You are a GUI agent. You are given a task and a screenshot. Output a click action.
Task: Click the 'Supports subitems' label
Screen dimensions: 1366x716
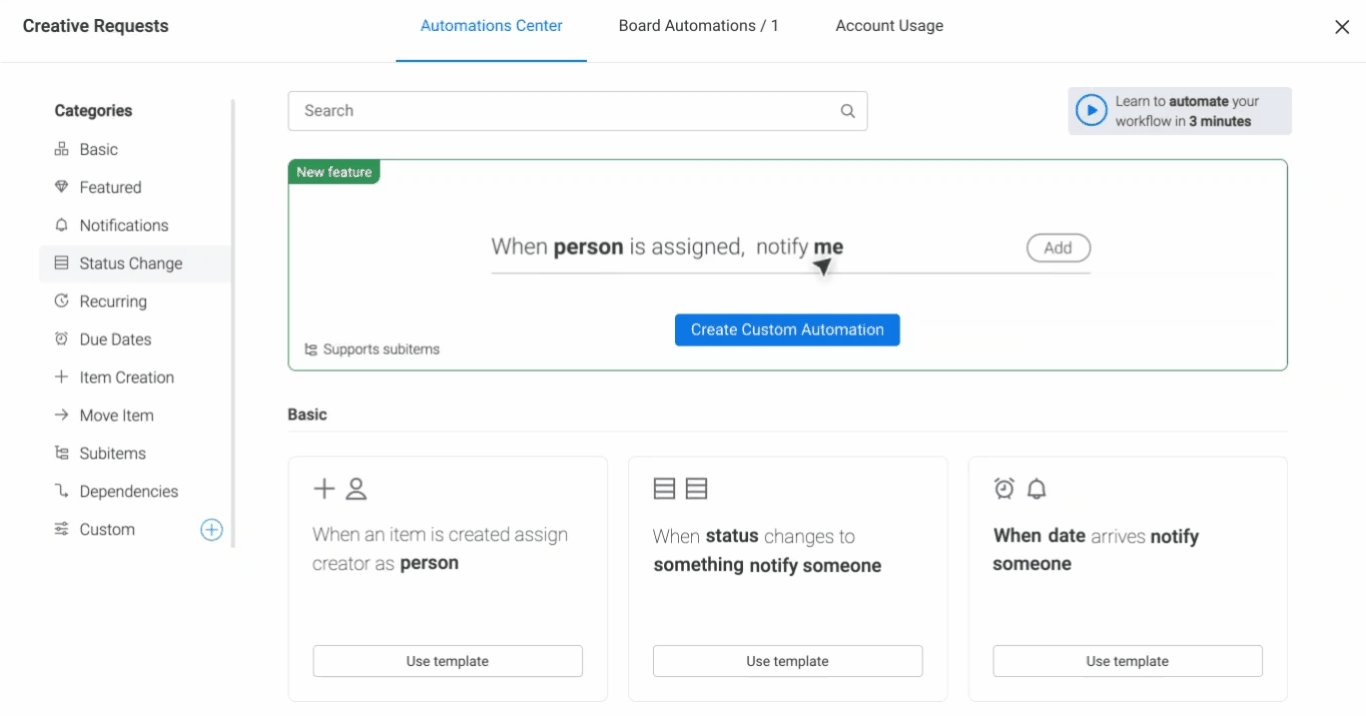381,350
